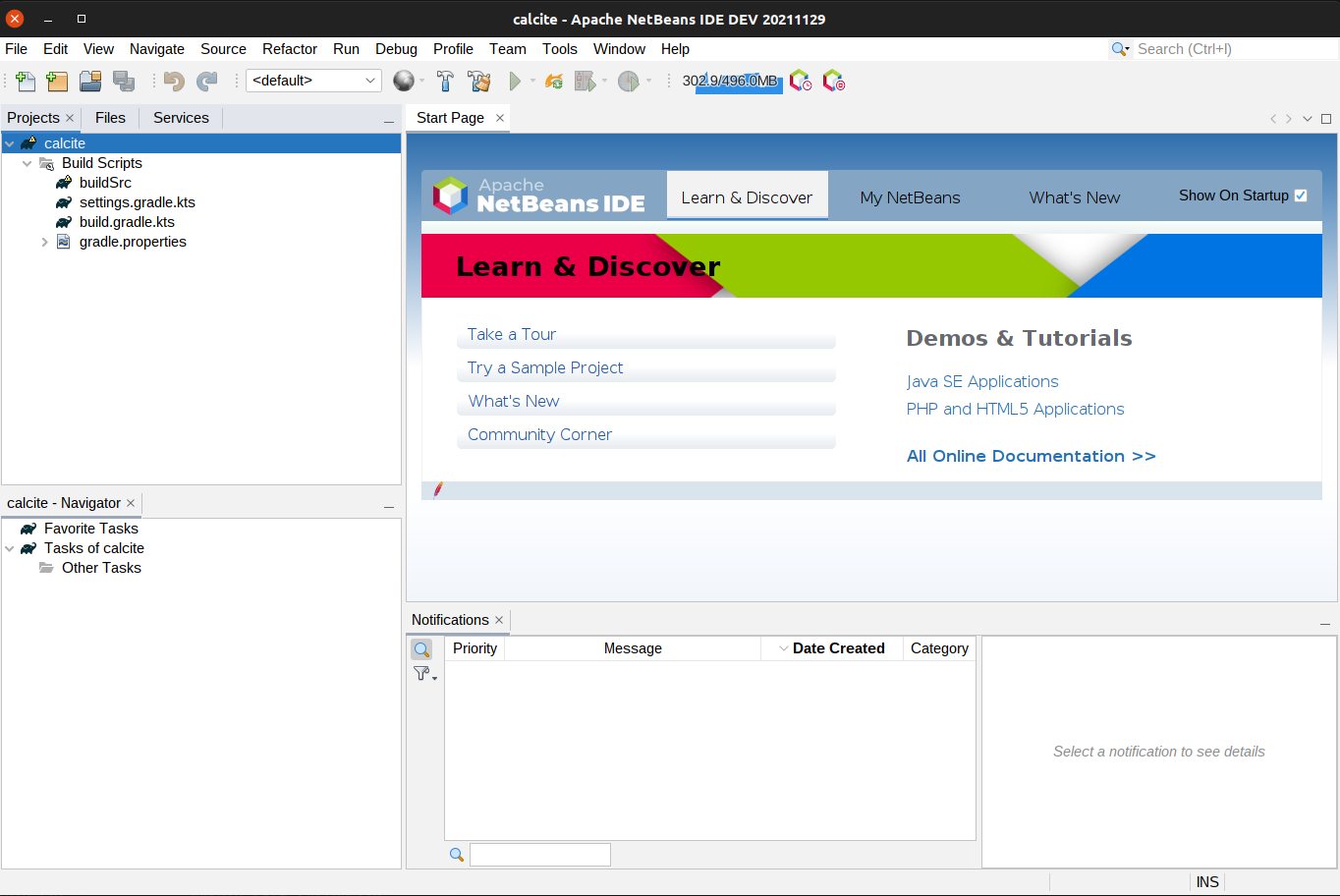Sort by the Priority column header
The height and width of the screenshot is (896, 1340).
(475, 648)
